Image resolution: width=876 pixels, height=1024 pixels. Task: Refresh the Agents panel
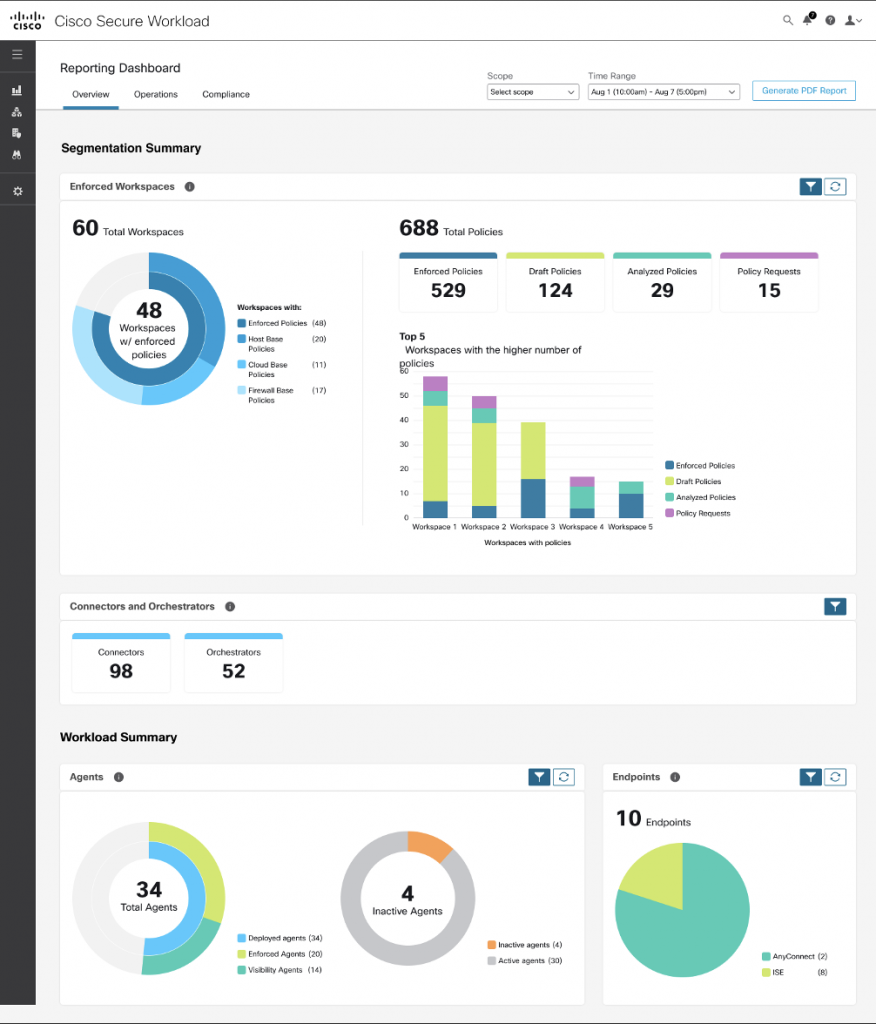tap(563, 777)
